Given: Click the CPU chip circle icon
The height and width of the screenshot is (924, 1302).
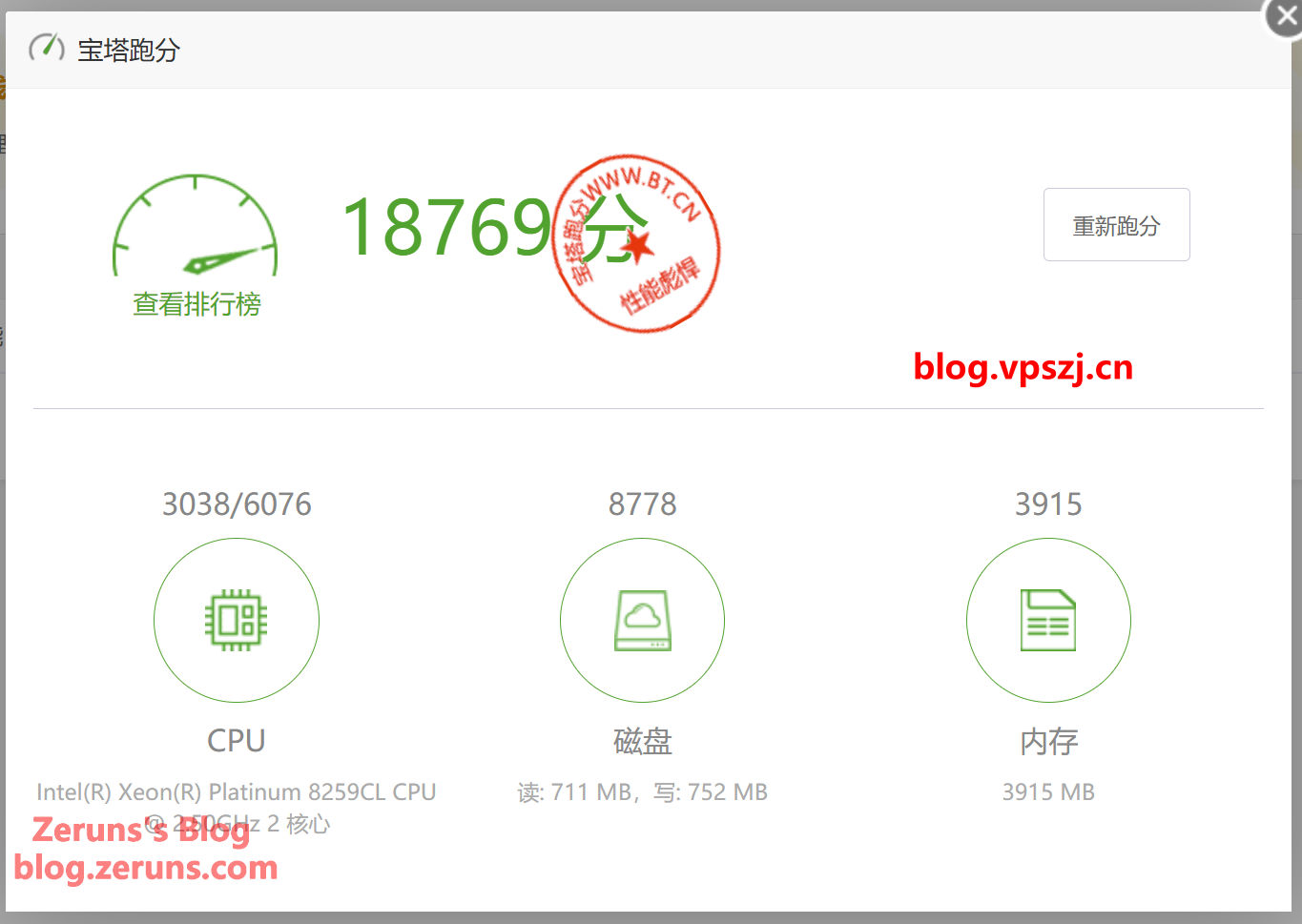Looking at the screenshot, I should tap(237, 621).
